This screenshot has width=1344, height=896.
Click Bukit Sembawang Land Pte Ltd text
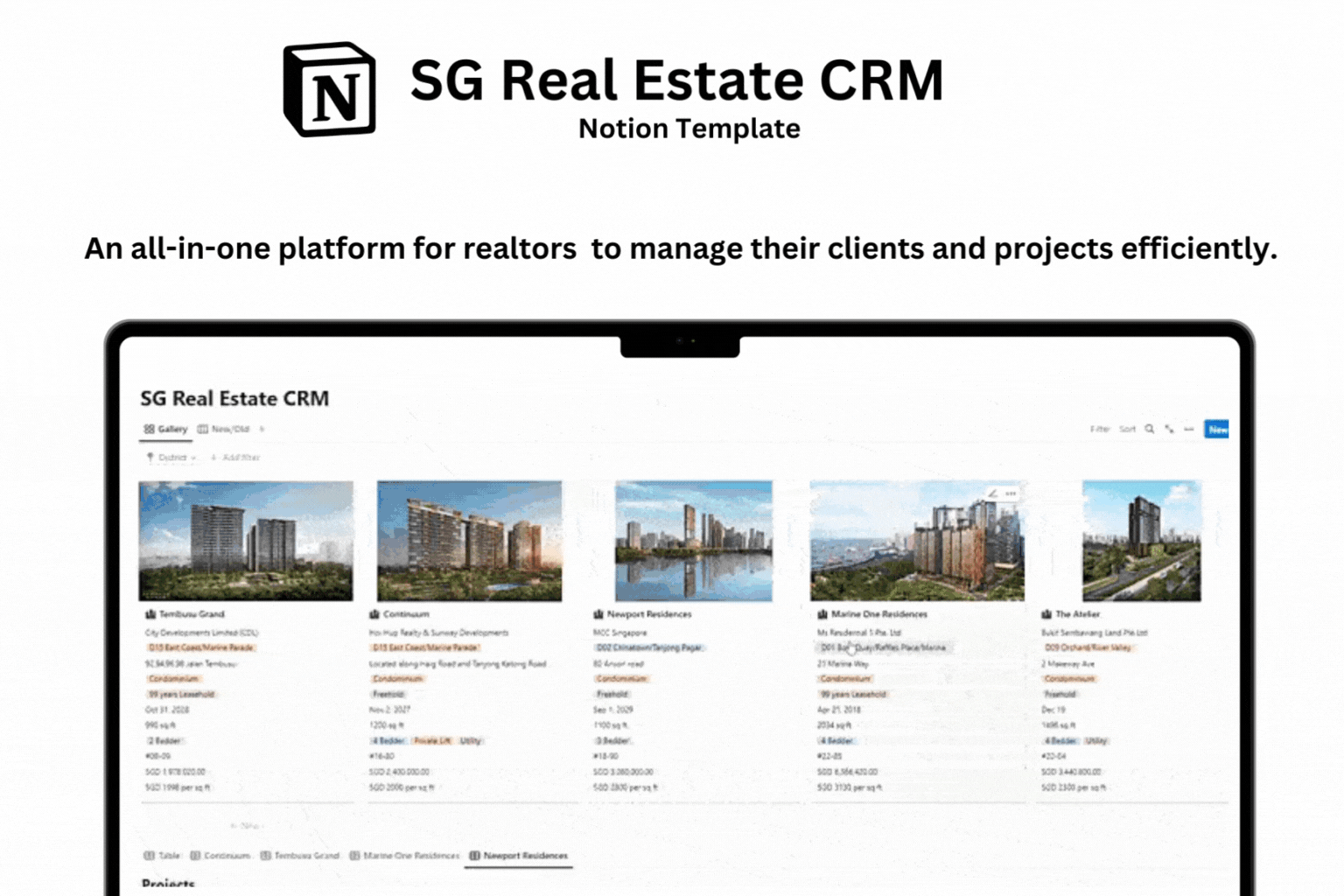point(1095,632)
